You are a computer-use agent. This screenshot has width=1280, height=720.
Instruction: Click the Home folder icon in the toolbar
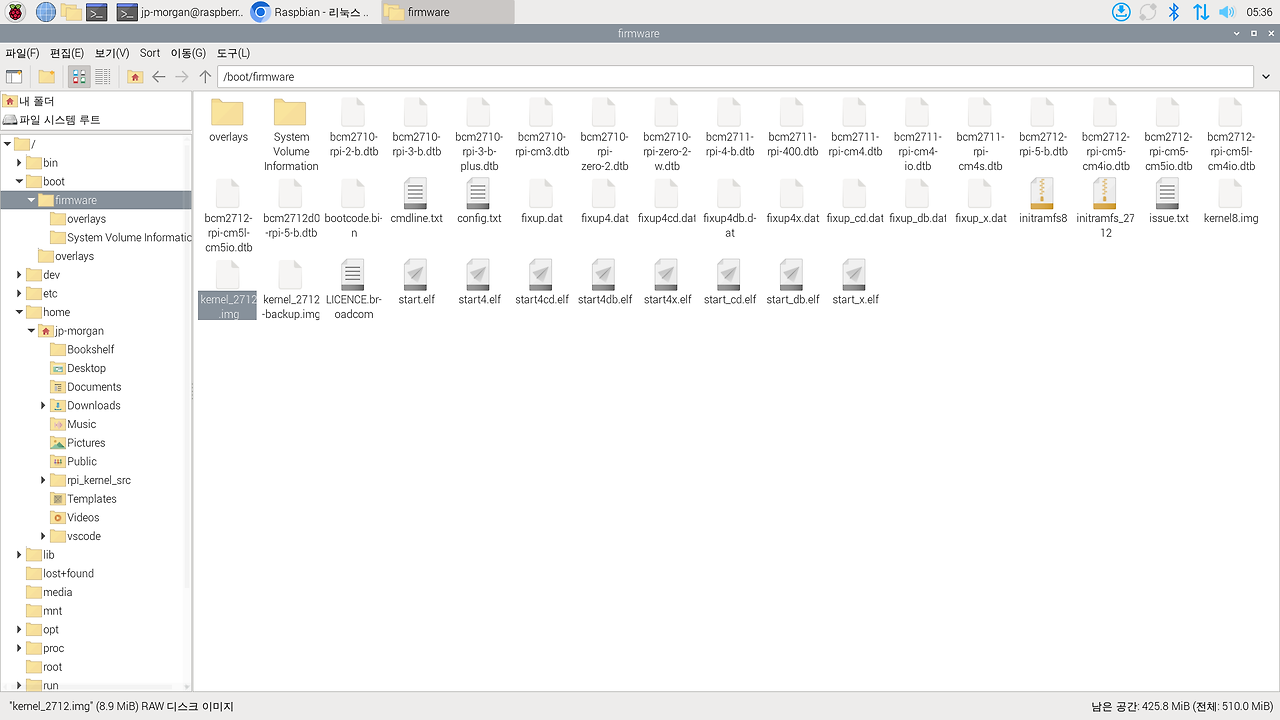[135, 76]
